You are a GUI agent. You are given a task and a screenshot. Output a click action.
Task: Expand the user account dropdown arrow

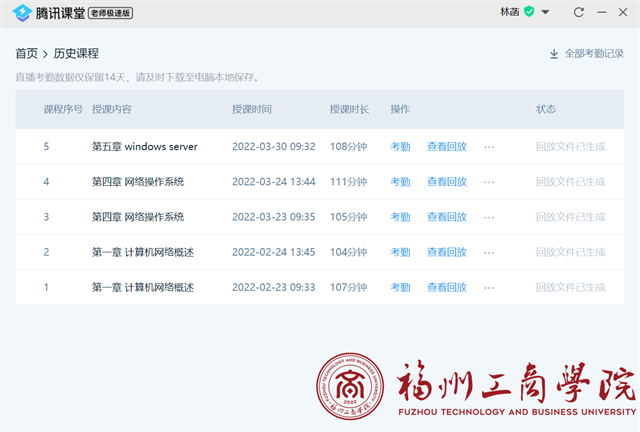[x=545, y=12]
